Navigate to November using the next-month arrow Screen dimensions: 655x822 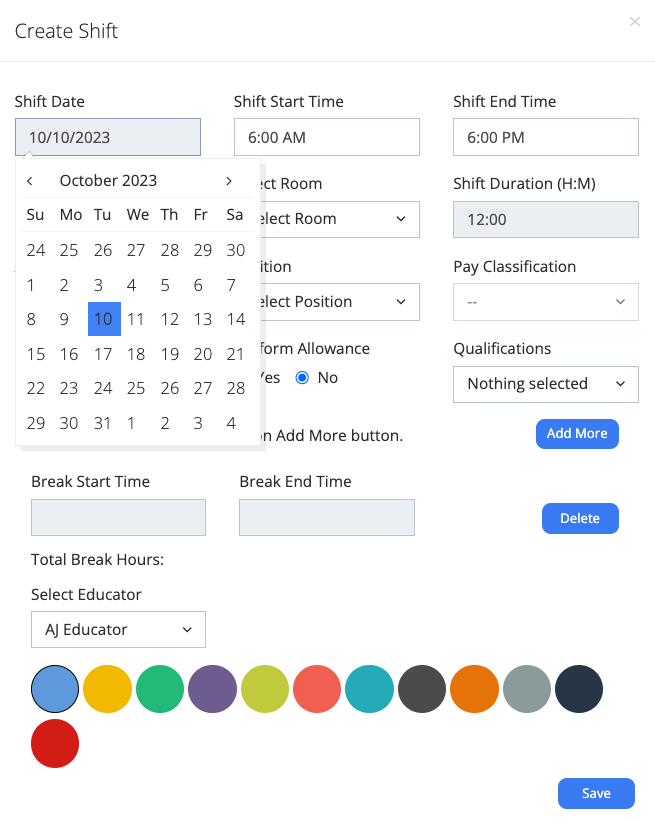[228, 180]
